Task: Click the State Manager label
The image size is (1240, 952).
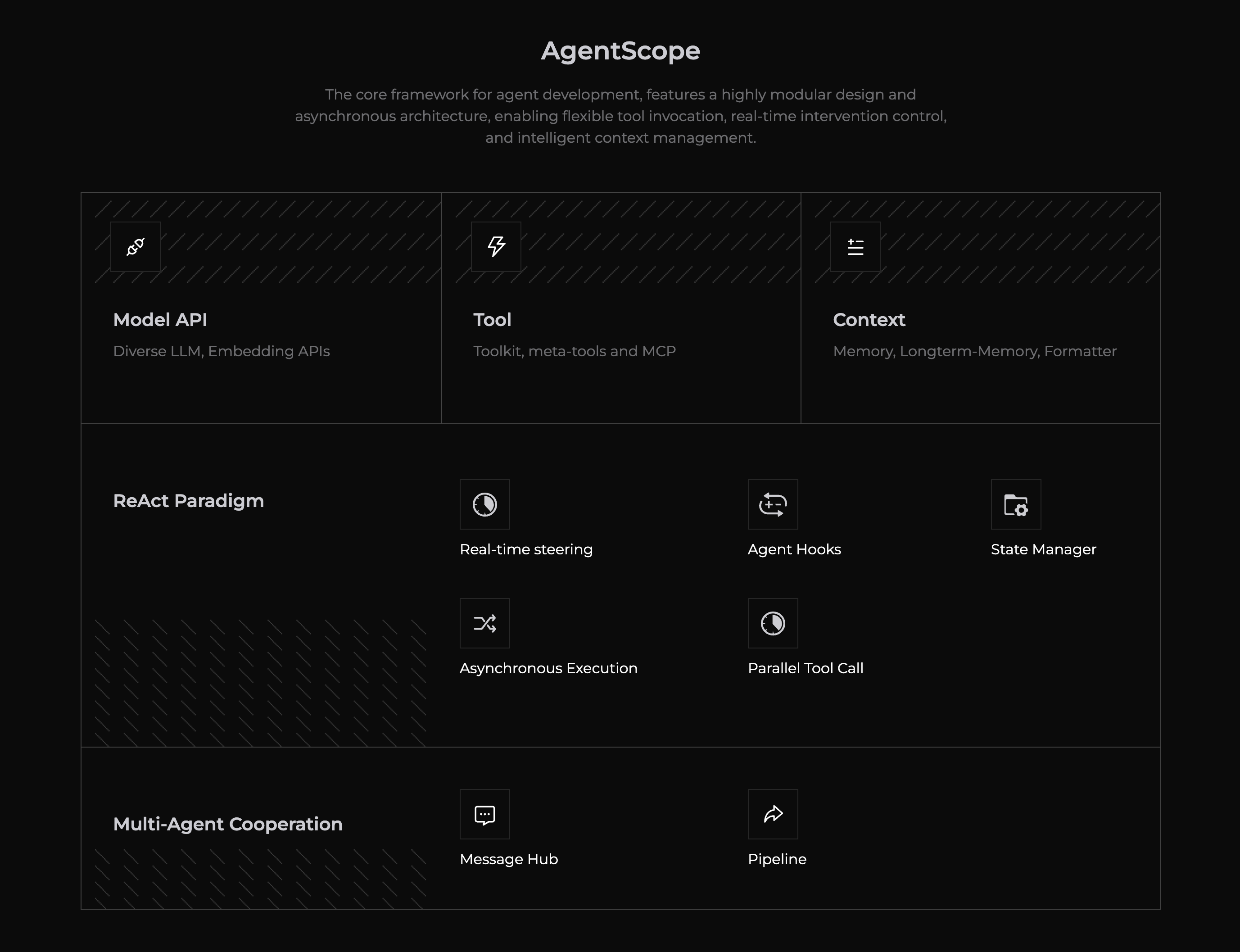Action: point(1043,549)
